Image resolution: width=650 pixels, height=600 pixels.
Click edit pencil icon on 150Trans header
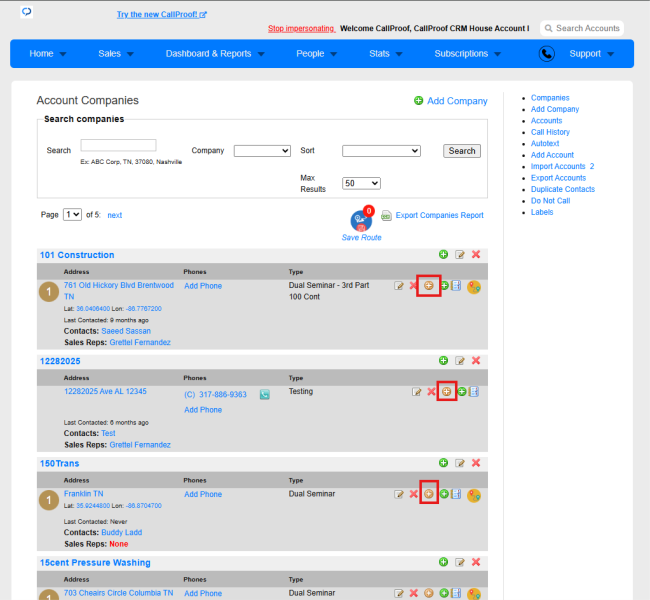(x=459, y=463)
